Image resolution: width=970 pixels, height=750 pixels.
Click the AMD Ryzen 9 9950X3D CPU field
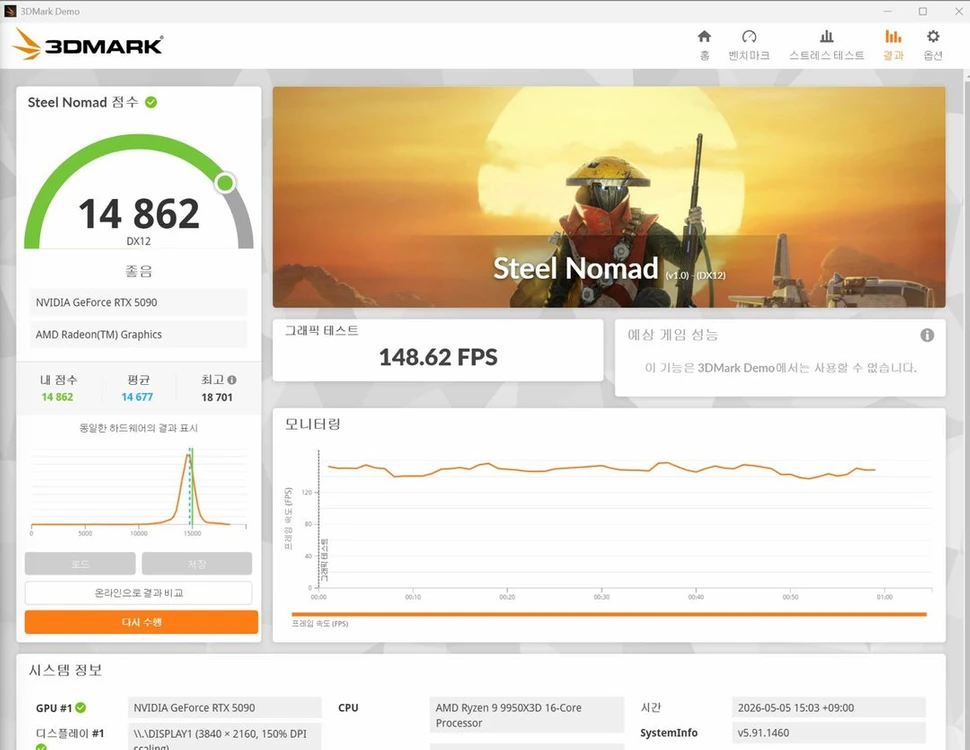coord(526,715)
